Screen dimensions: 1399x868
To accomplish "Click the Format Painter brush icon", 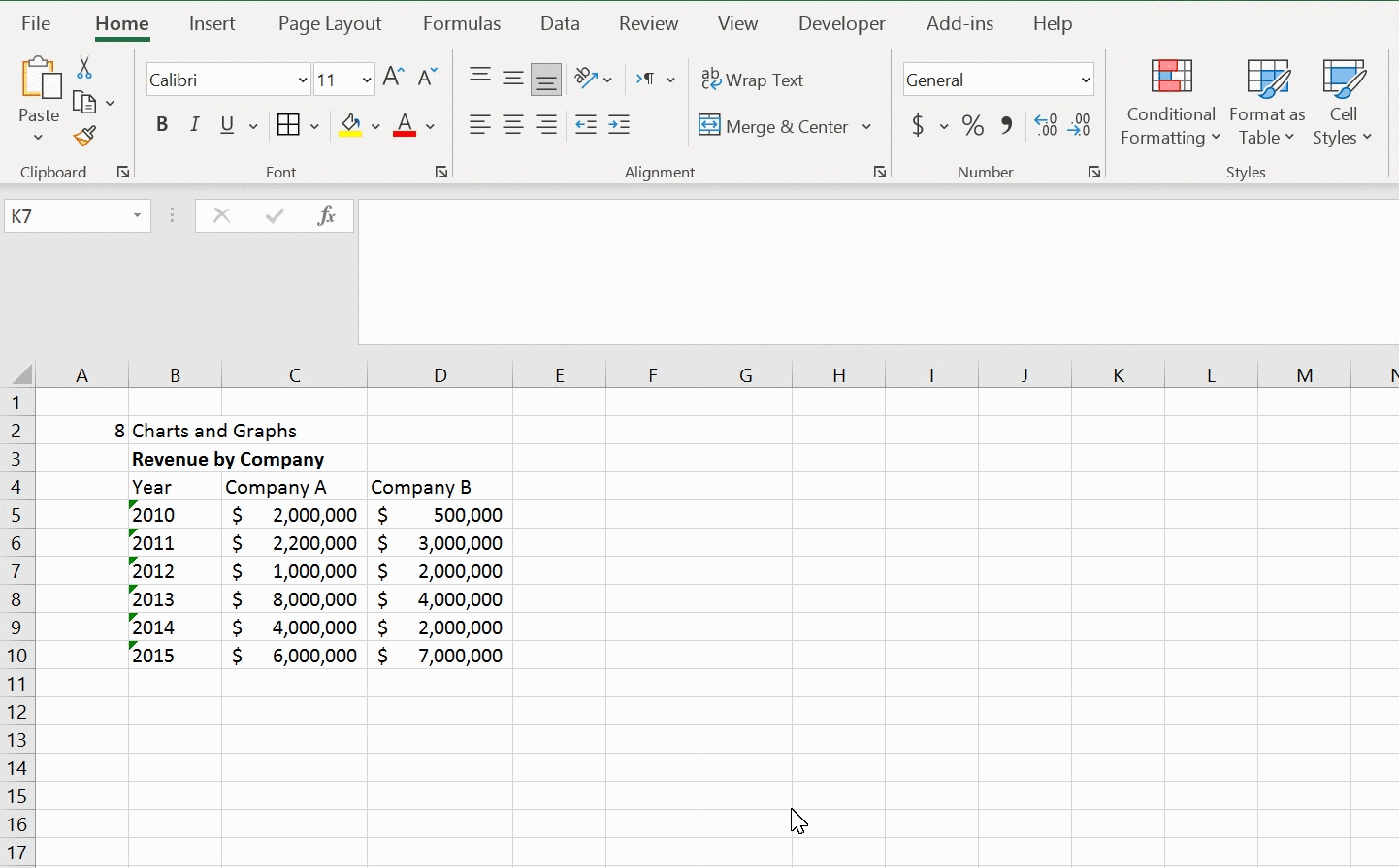I will (85, 137).
